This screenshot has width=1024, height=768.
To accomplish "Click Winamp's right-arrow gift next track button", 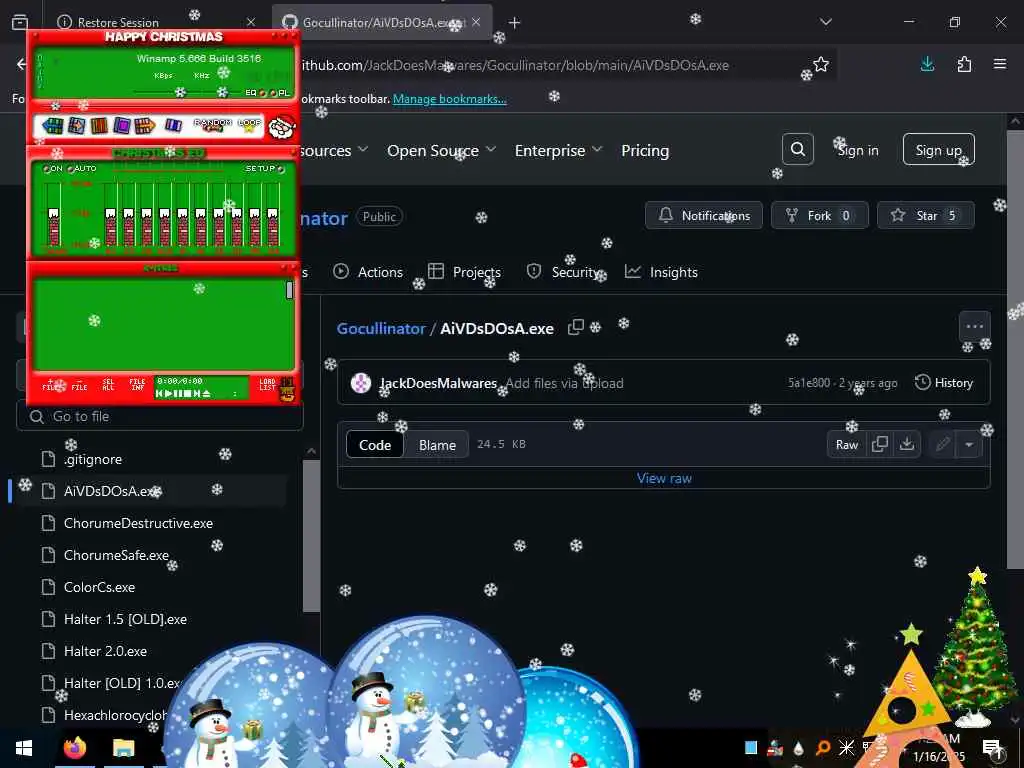I will click(x=145, y=125).
